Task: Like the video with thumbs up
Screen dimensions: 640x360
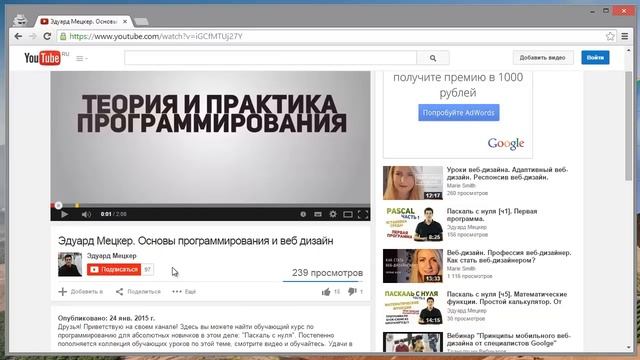Action: click(x=326, y=291)
